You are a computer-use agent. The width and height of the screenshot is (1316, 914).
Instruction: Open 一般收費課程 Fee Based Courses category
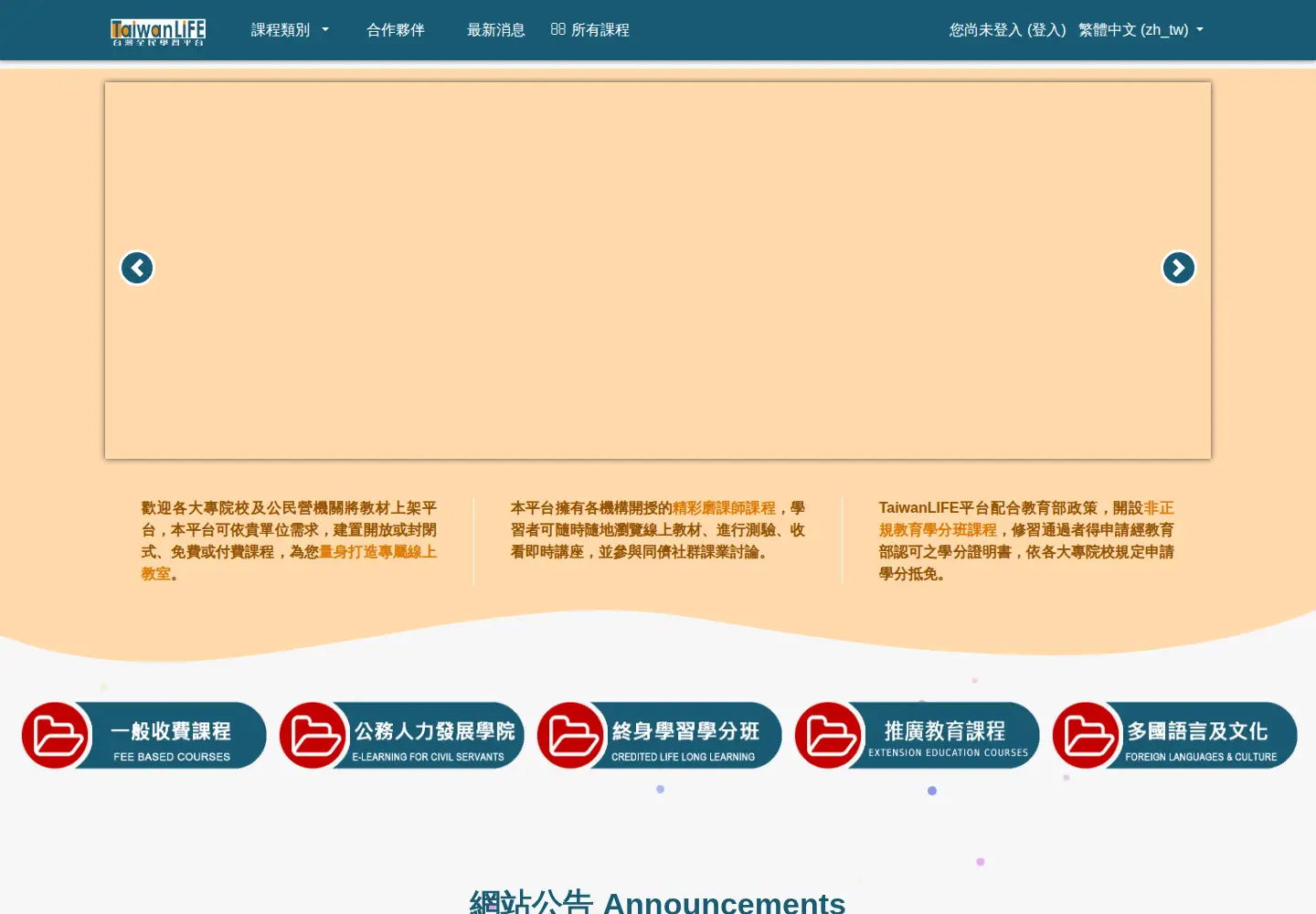point(144,735)
